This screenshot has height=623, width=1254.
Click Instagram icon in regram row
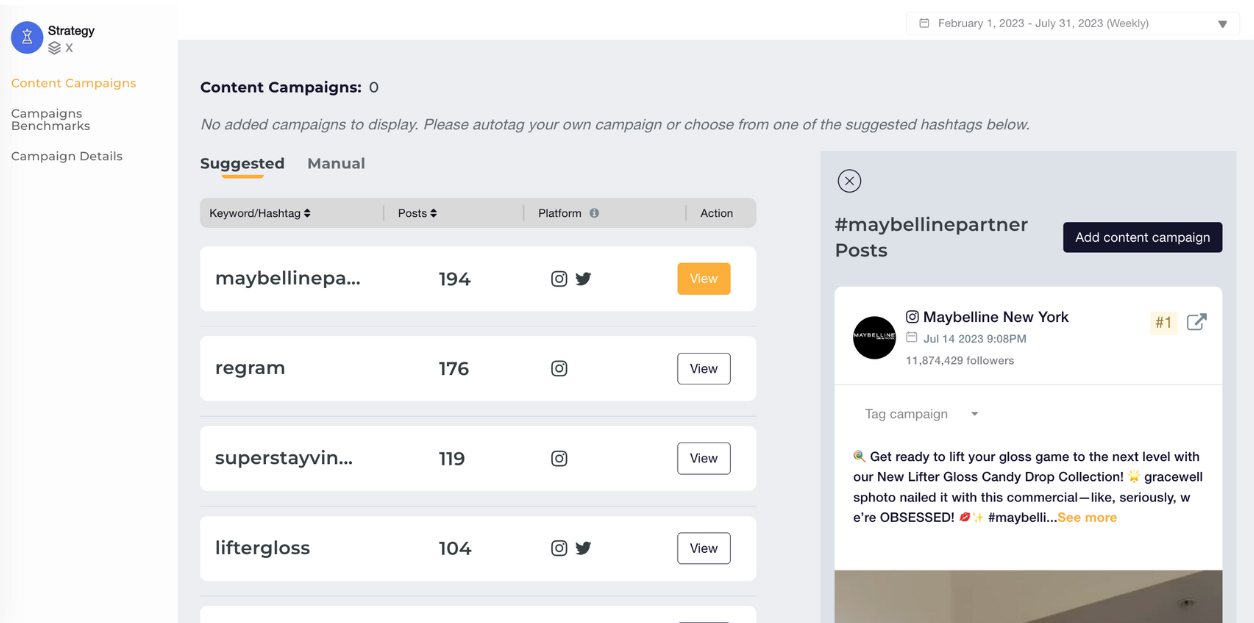tap(559, 369)
